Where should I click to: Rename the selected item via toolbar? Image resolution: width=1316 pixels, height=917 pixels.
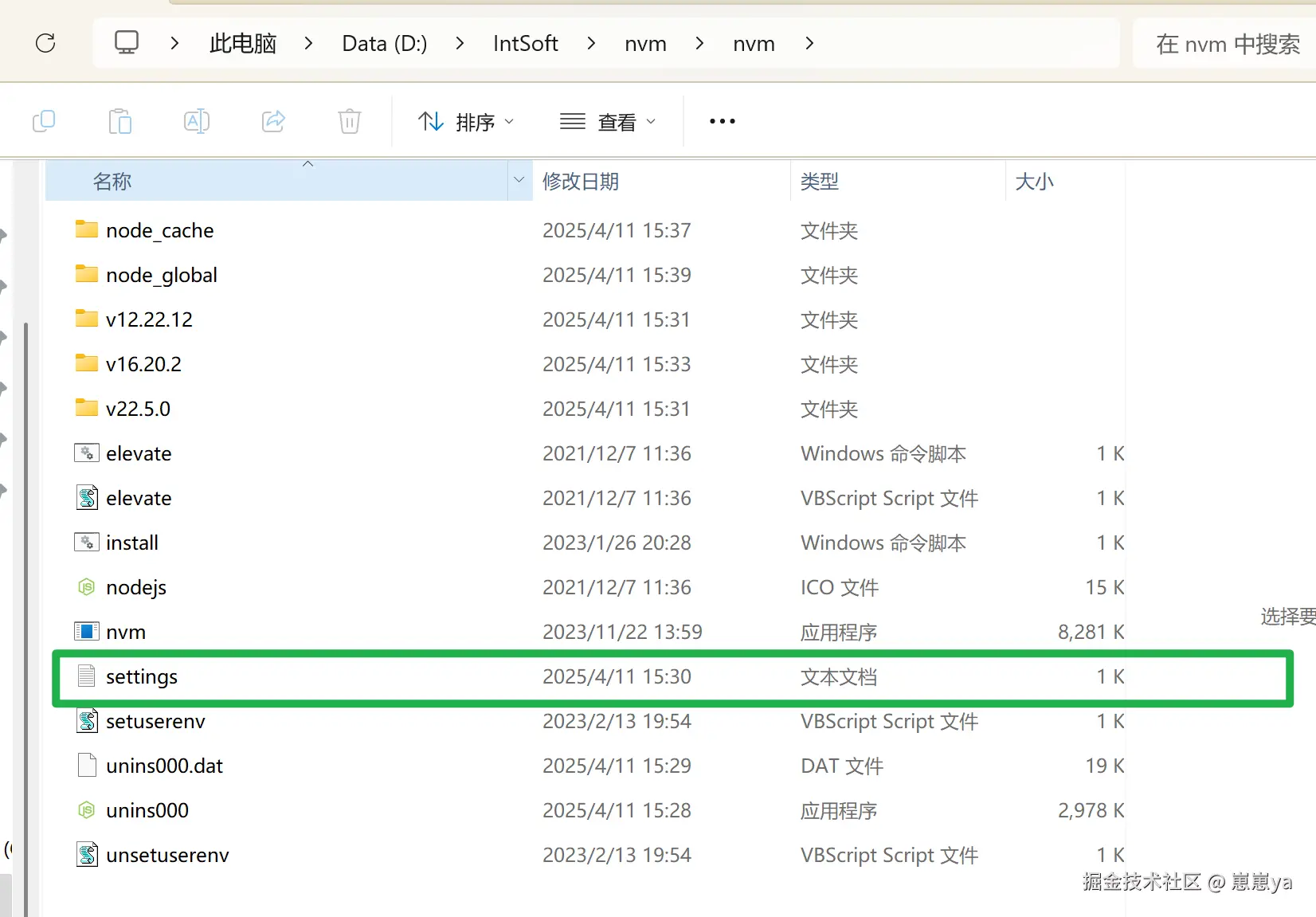(196, 121)
